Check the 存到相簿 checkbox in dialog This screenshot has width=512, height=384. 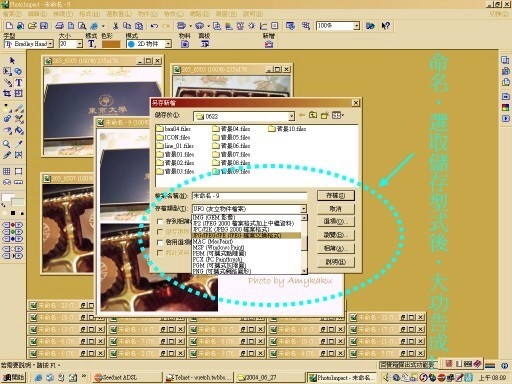(x=160, y=221)
